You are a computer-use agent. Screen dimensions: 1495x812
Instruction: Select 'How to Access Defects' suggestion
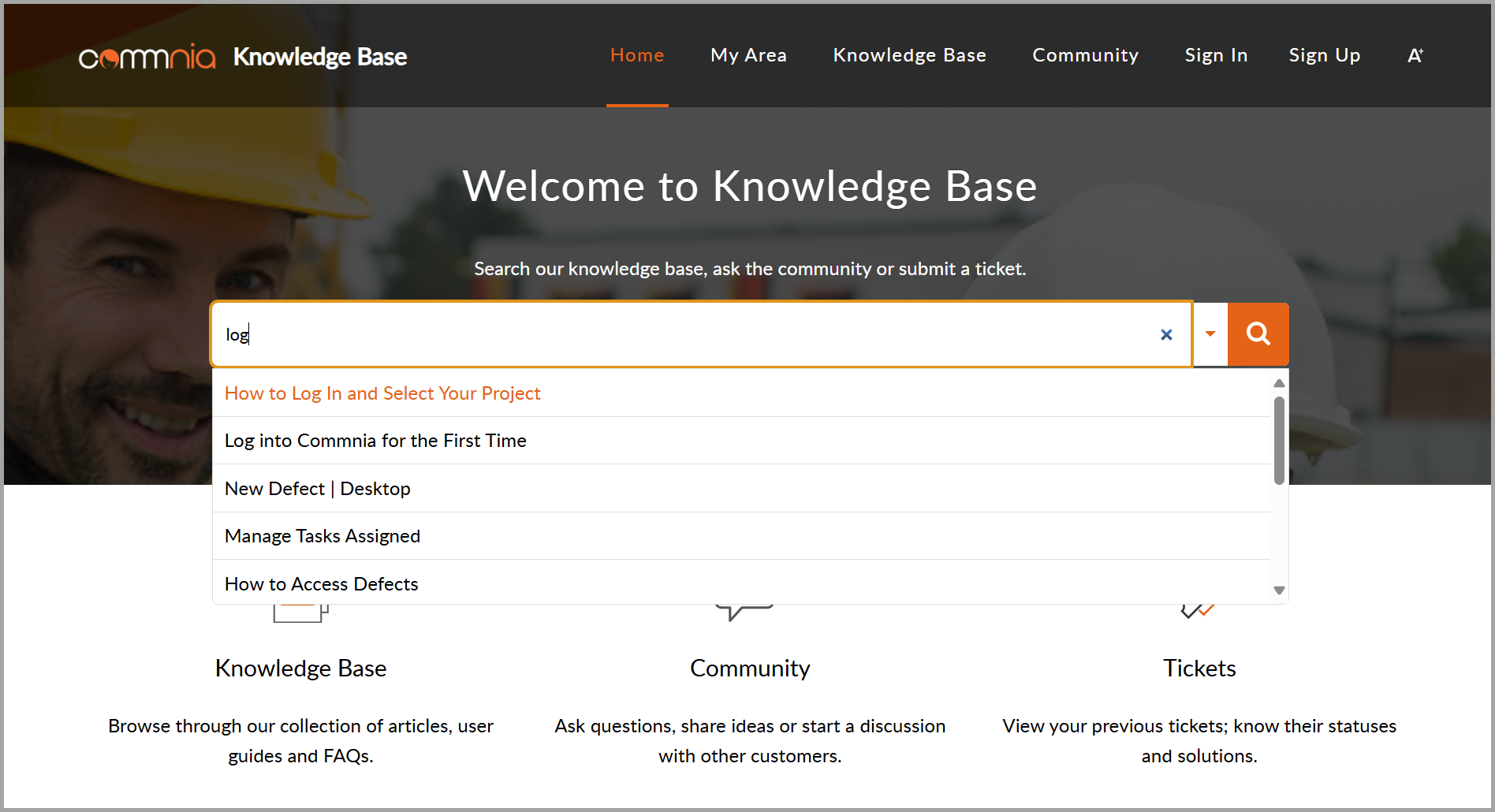click(x=741, y=583)
